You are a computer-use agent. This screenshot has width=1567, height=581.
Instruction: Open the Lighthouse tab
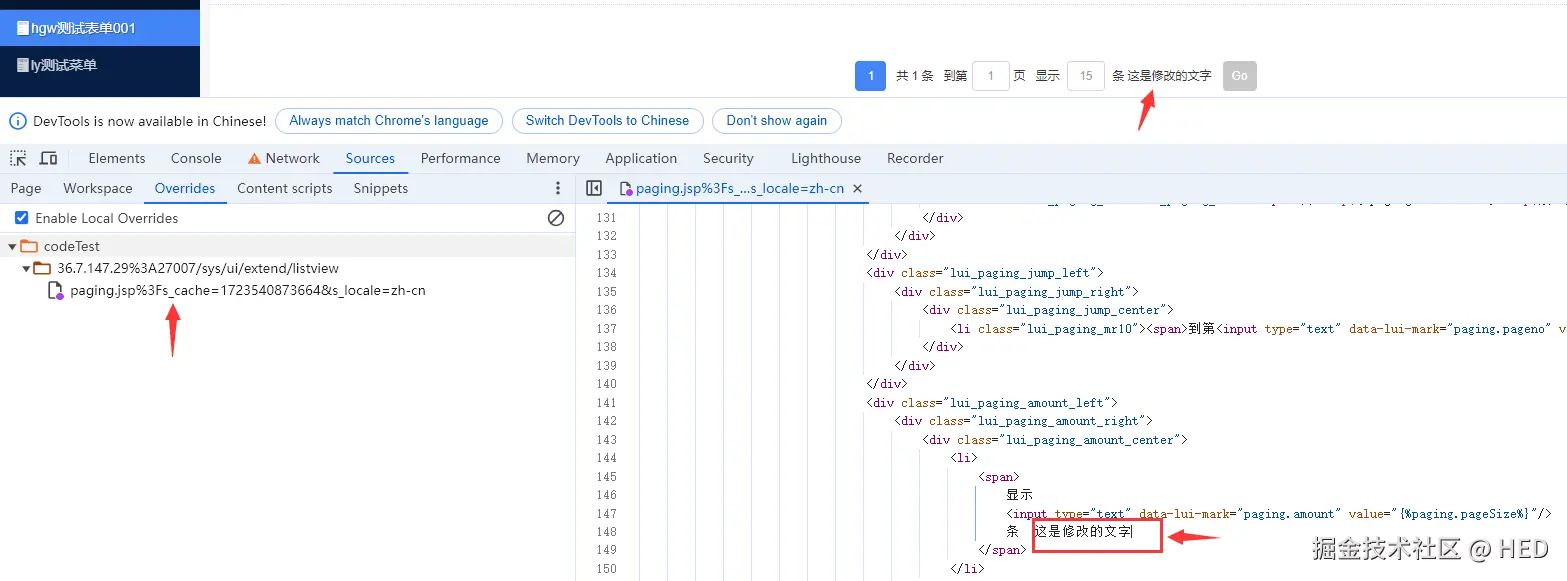826,158
